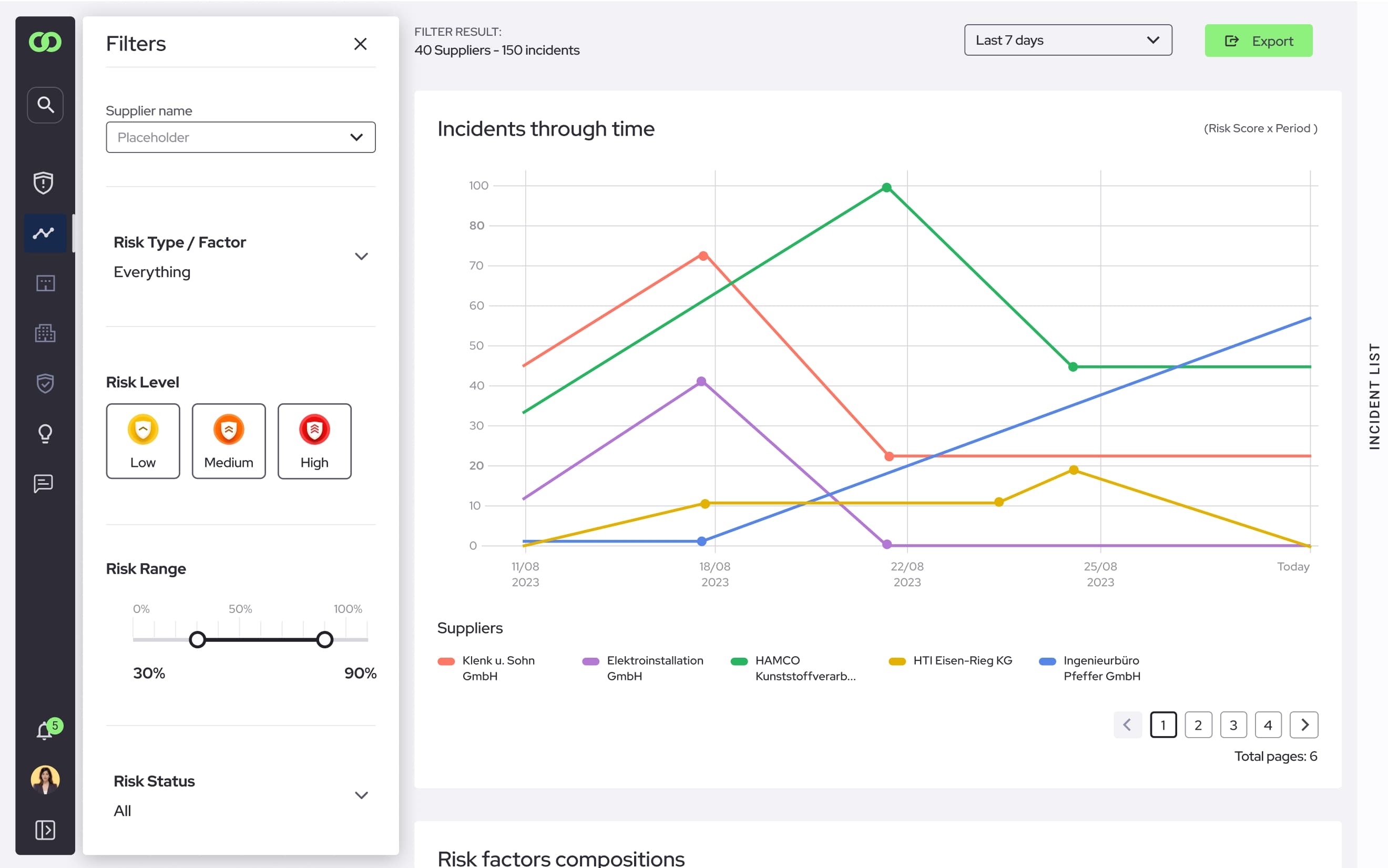This screenshot has width=1388, height=868.
Task: Click the shield/security icon in sidebar
Action: 45,183
